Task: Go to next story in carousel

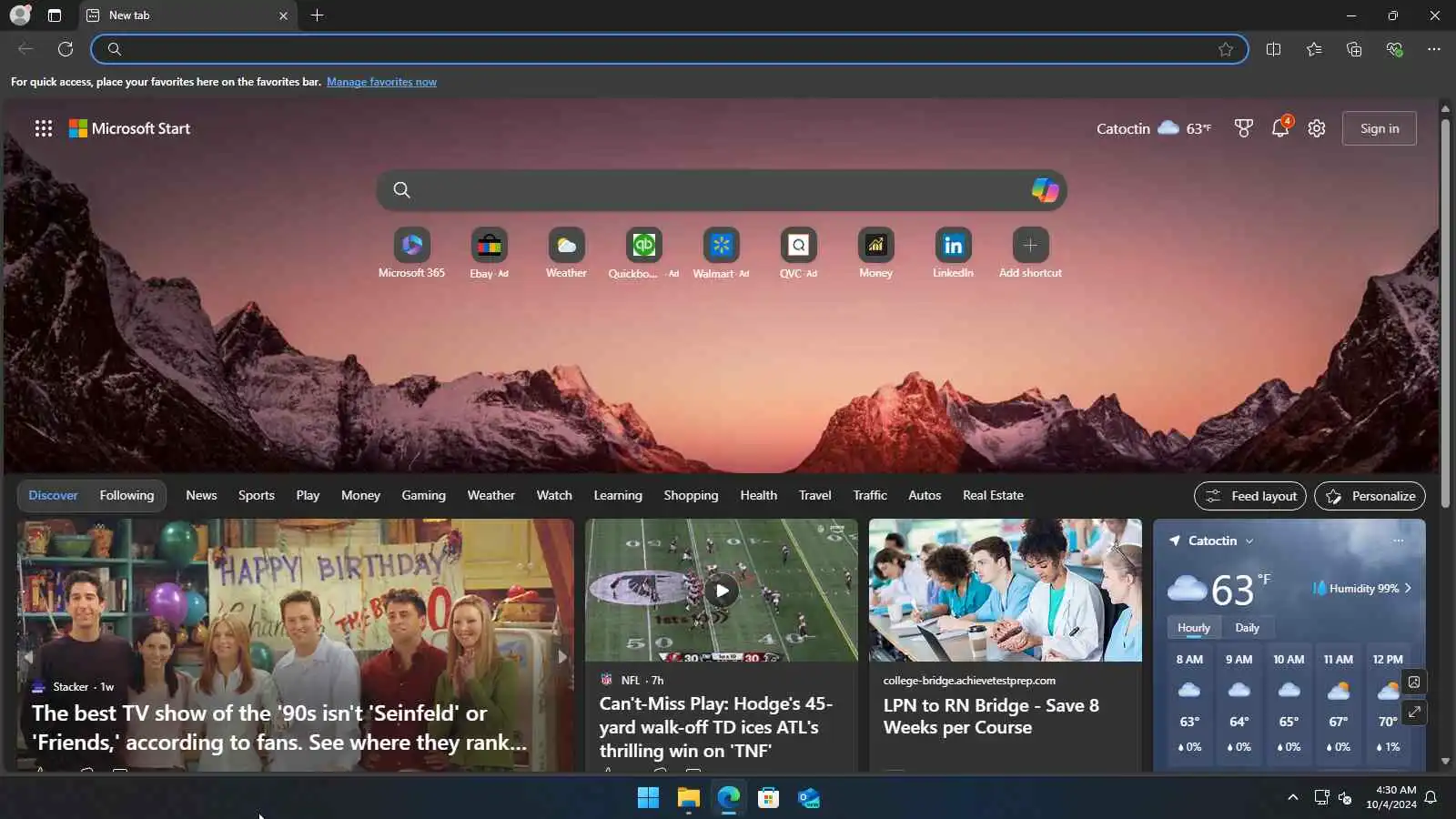Action: [561, 657]
